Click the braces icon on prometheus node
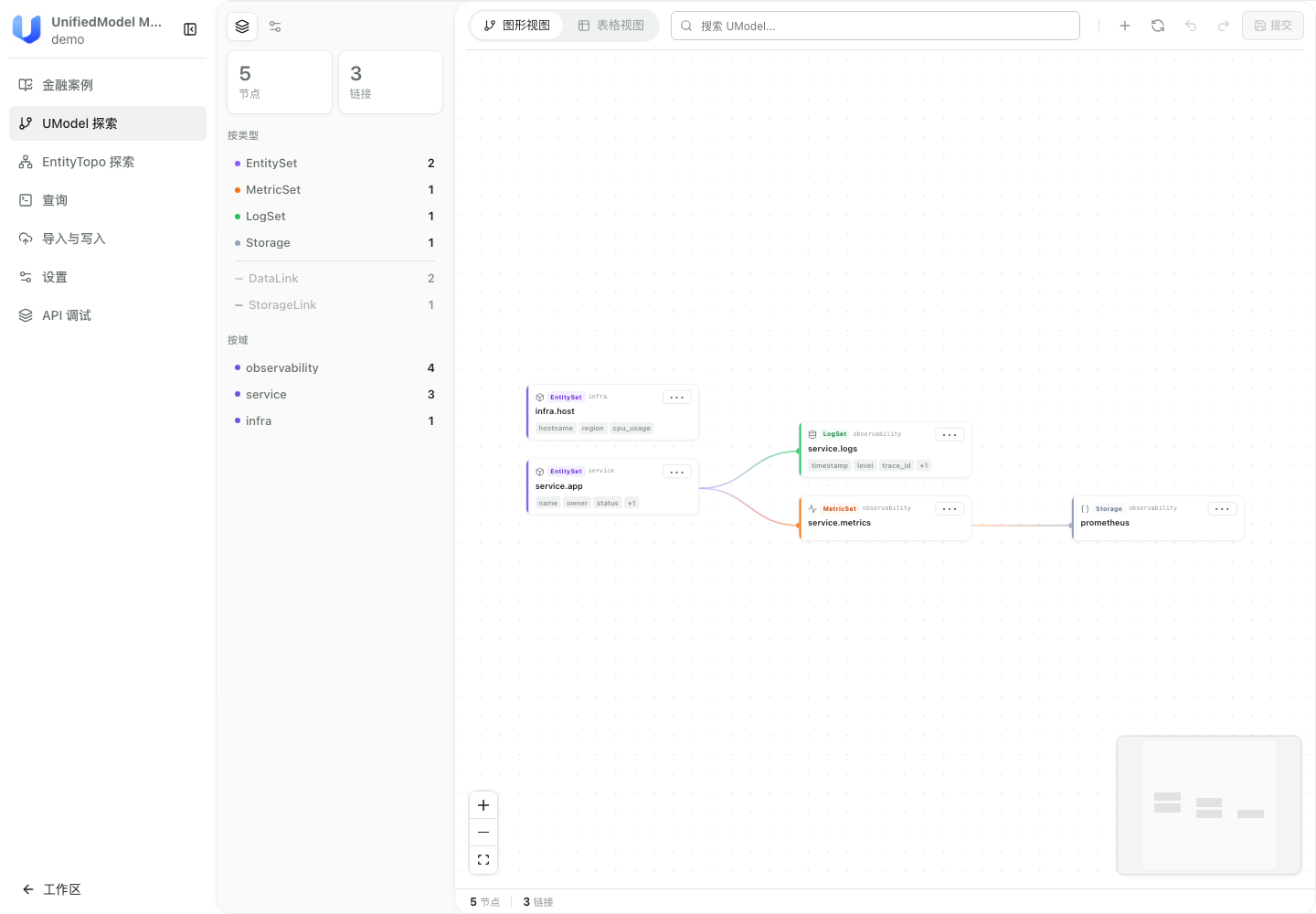Viewport: 1316px width, 914px height. pyautogui.click(x=1085, y=509)
